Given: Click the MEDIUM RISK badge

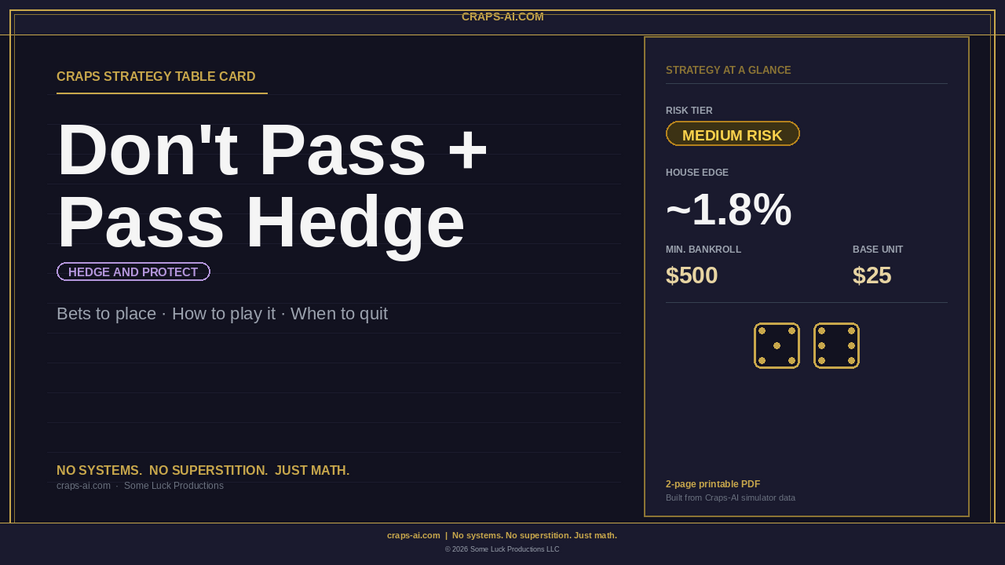Looking at the screenshot, I should 733,134.
